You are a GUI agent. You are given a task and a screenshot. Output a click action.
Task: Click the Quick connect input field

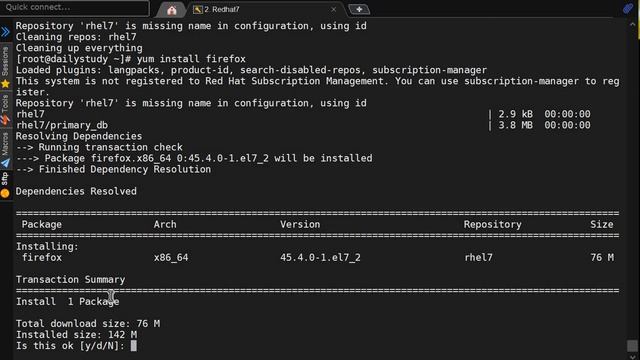[x=75, y=7]
